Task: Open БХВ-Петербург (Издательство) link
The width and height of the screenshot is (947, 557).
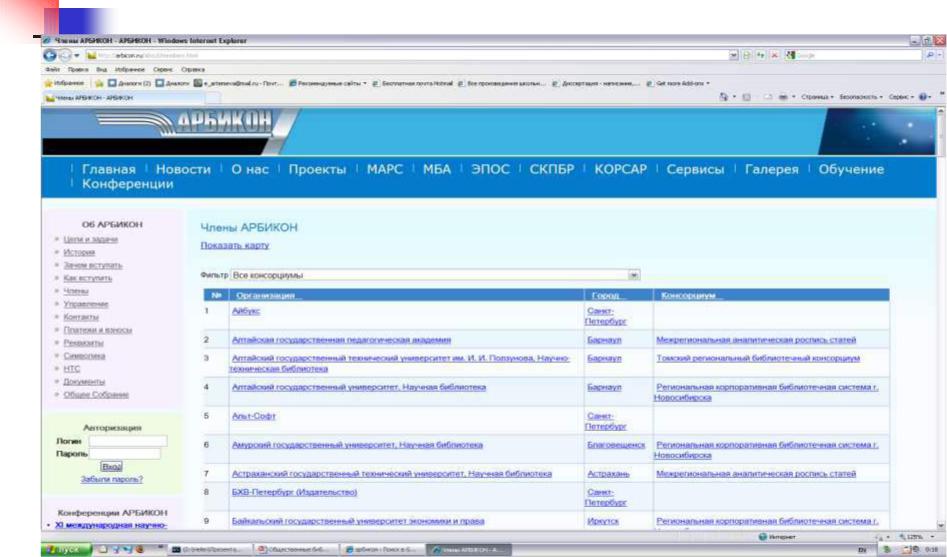Action: click(x=294, y=492)
